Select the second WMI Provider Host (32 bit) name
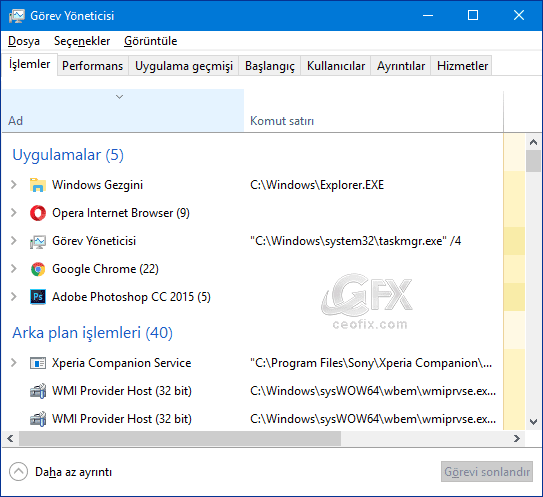 [x=122, y=419]
